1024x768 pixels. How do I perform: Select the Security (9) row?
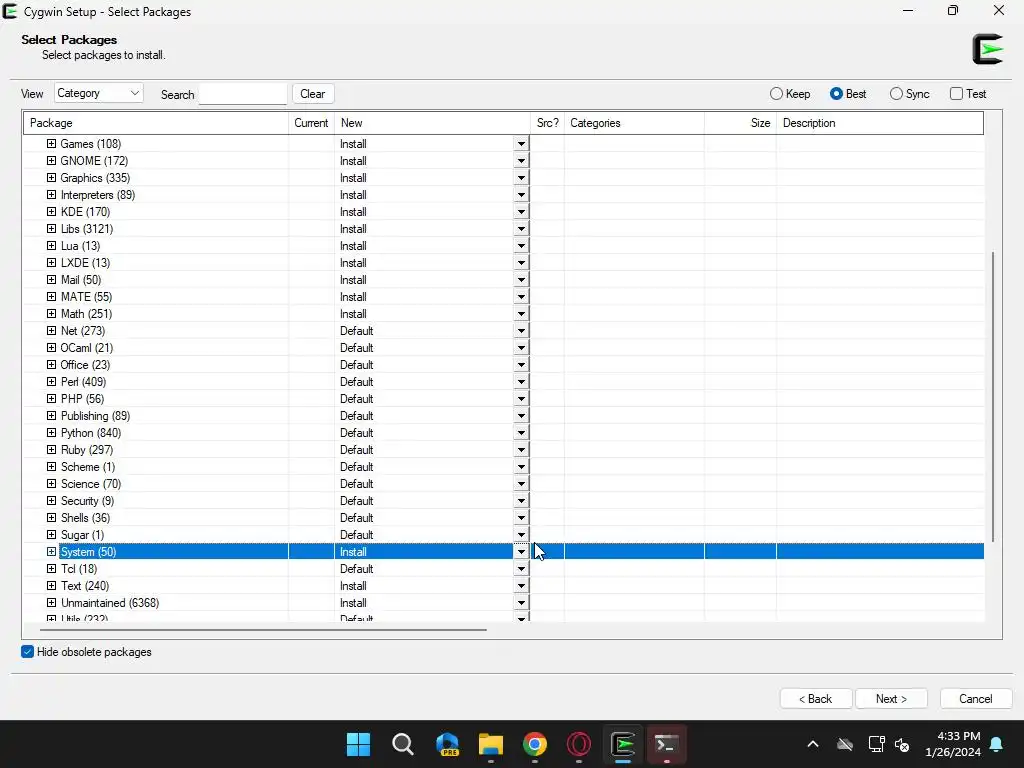coord(504,501)
